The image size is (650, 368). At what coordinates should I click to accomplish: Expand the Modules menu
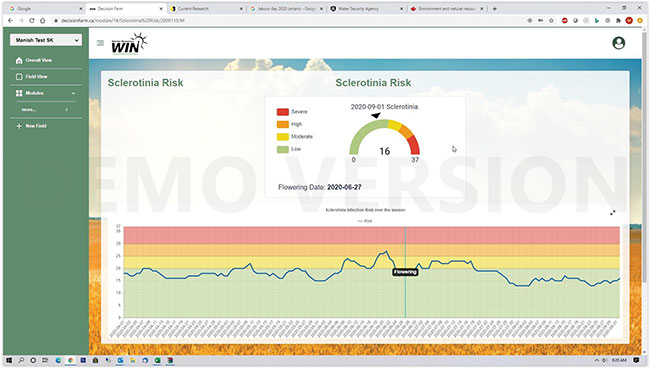[46, 93]
